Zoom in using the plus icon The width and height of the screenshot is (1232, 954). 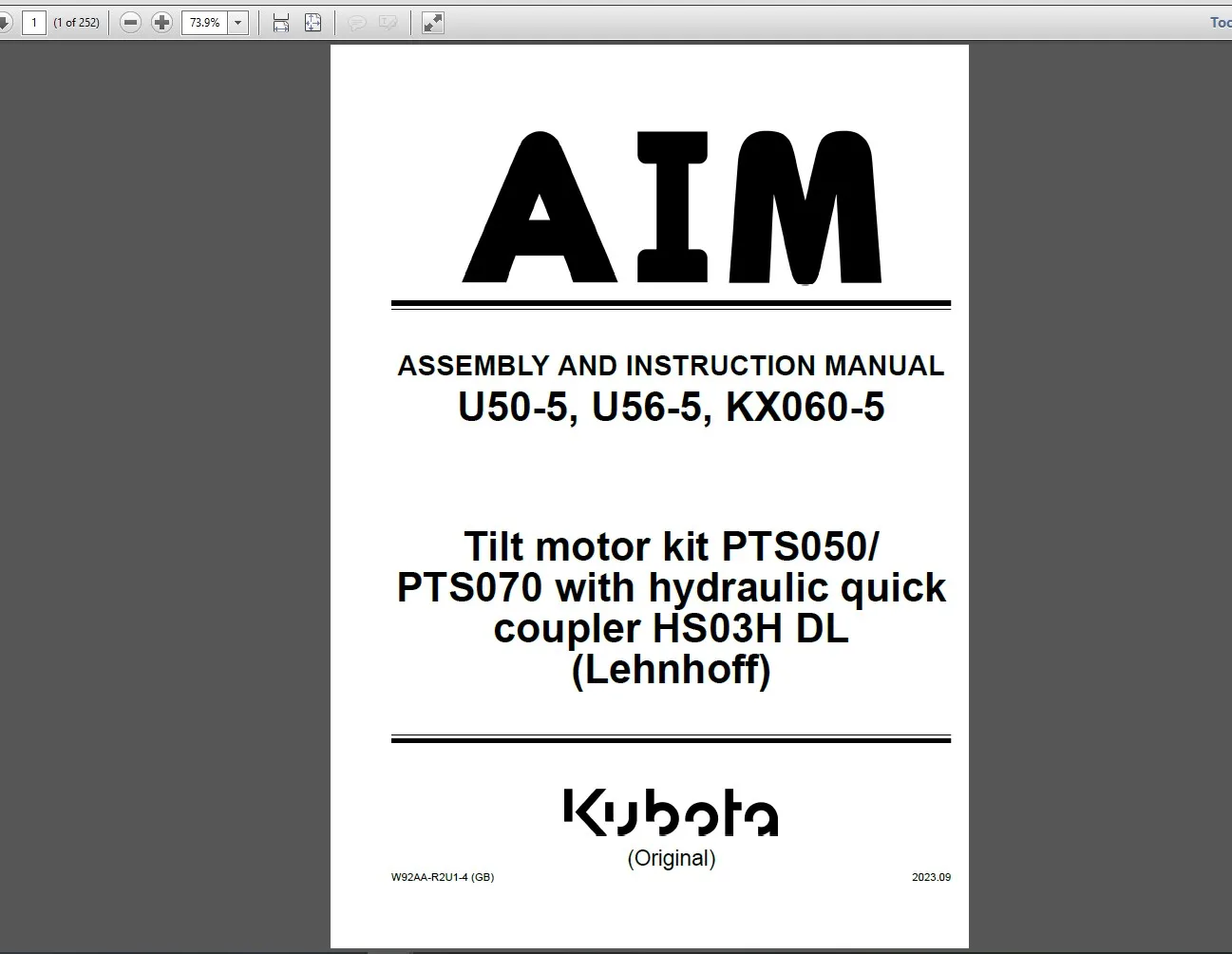coord(161,22)
